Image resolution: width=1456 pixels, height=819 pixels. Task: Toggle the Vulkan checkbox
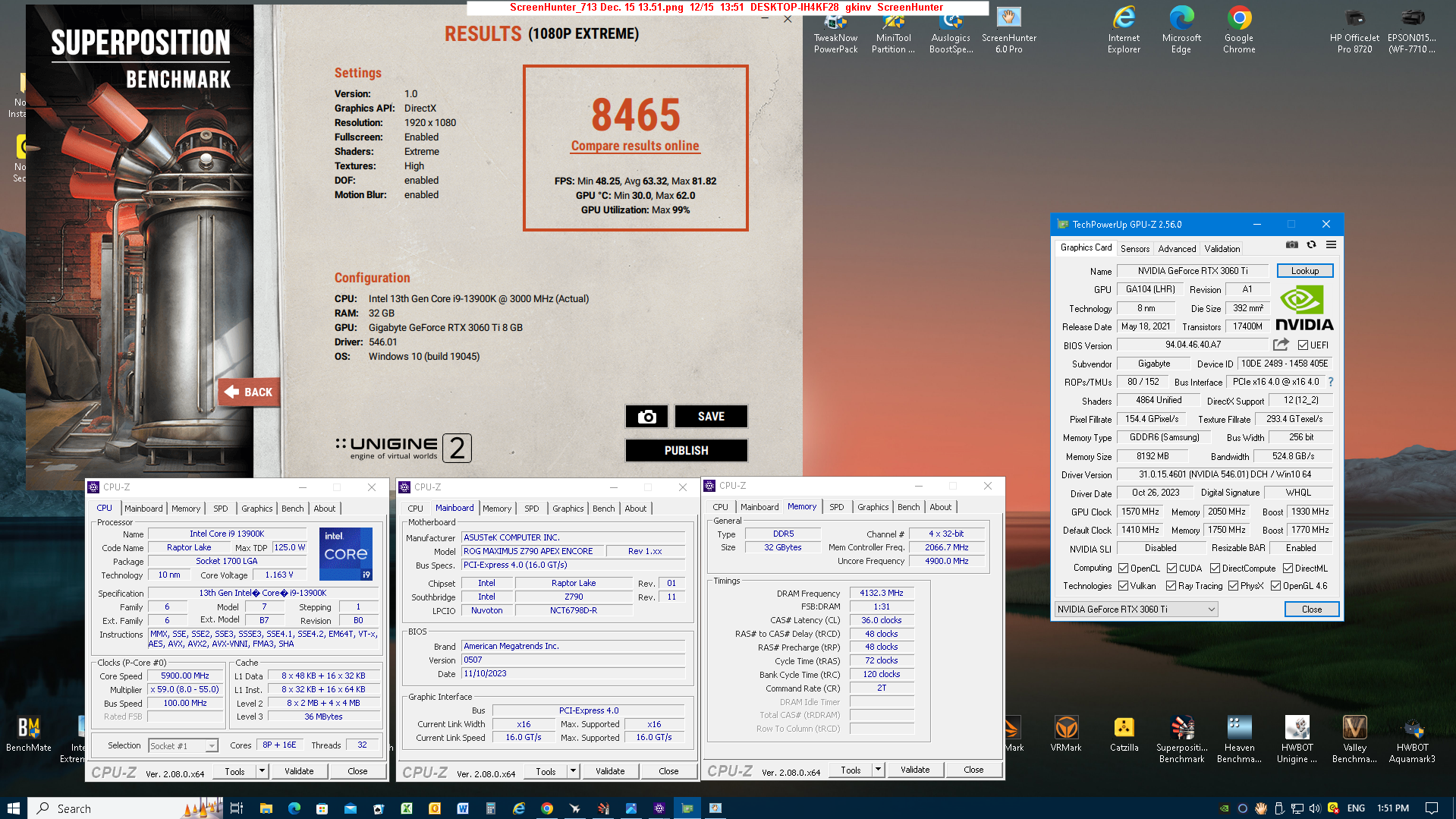point(1124,585)
